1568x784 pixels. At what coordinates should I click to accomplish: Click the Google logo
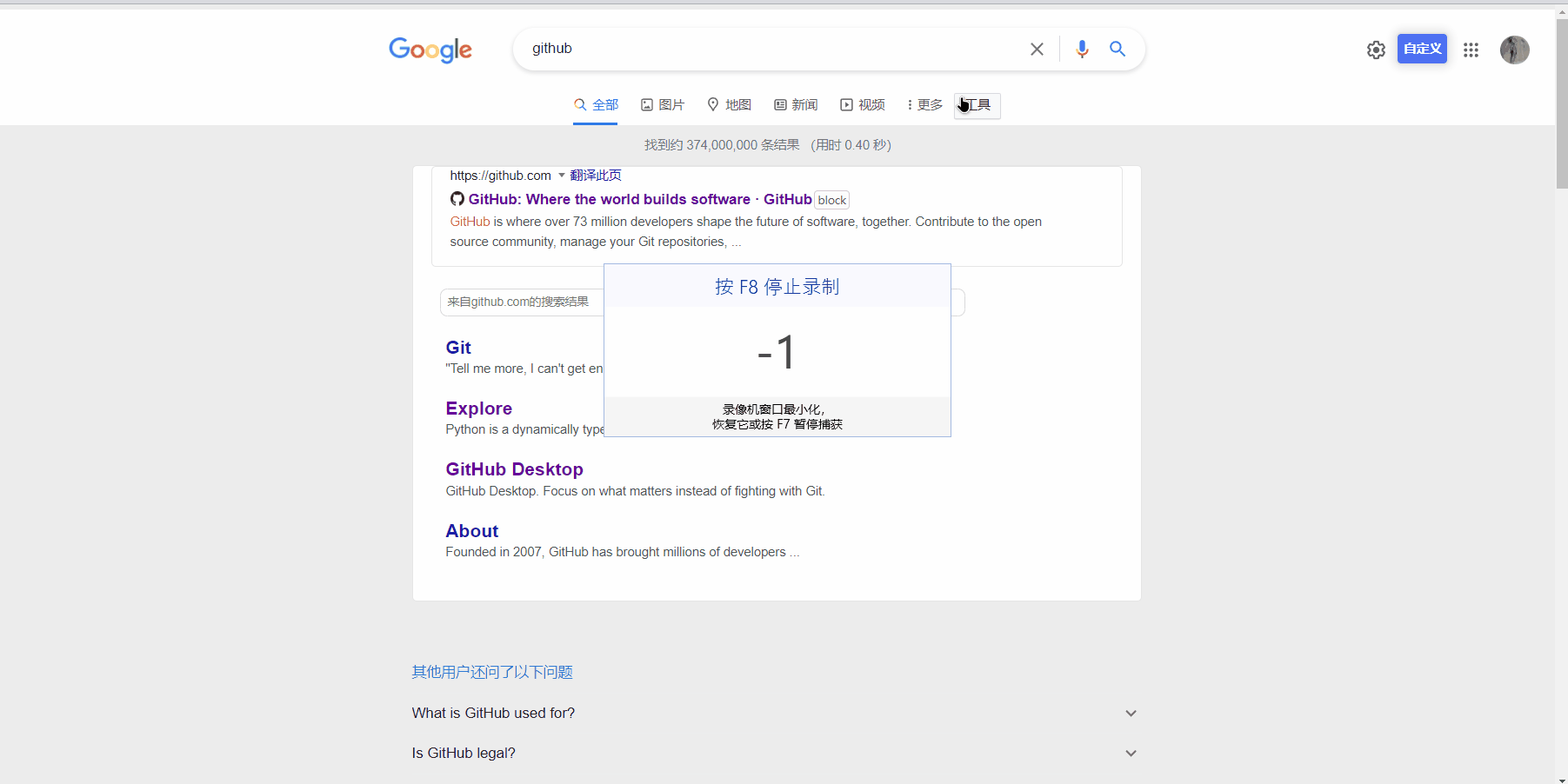[430, 50]
